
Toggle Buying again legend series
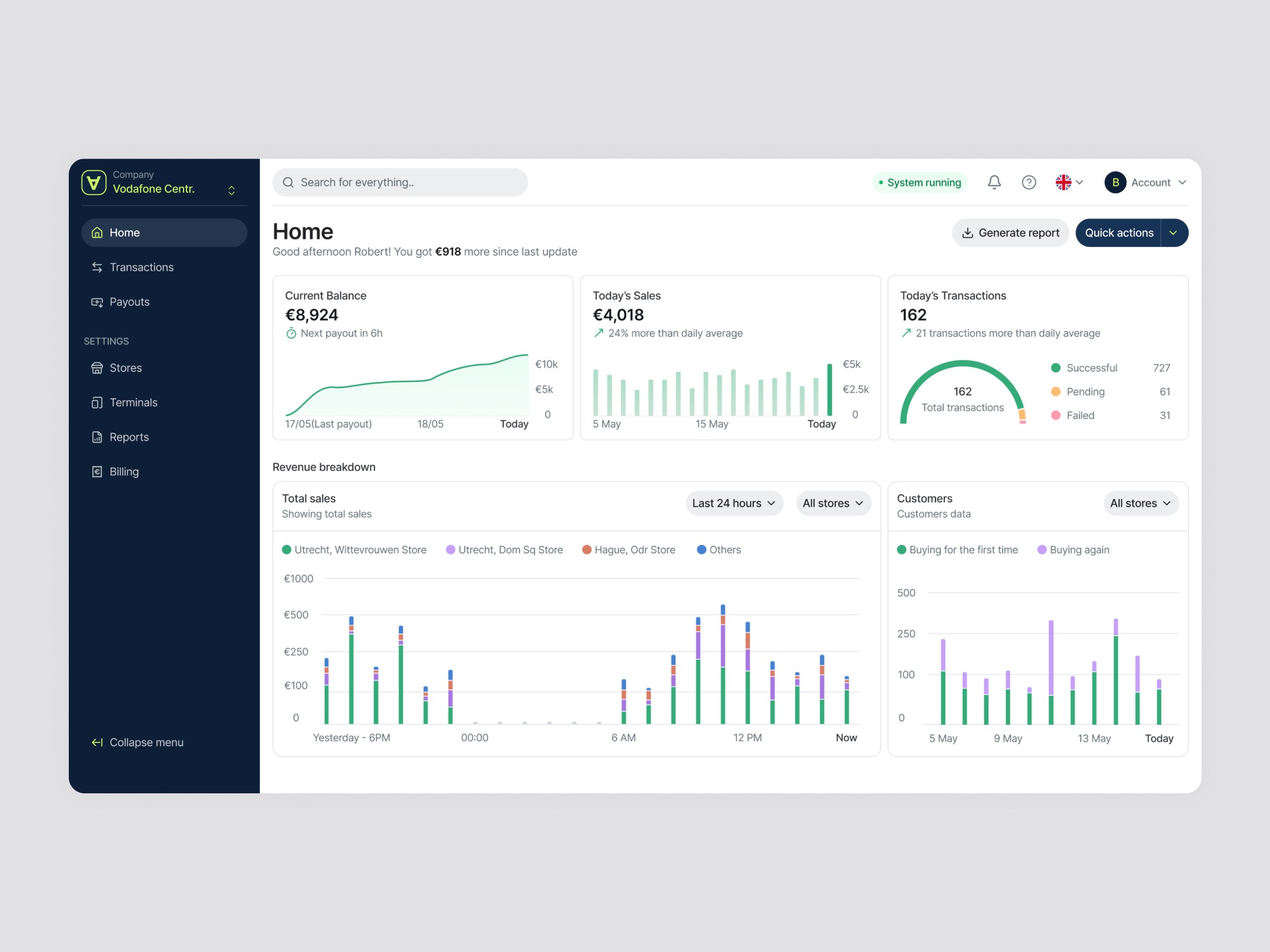[x=1073, y=550]
